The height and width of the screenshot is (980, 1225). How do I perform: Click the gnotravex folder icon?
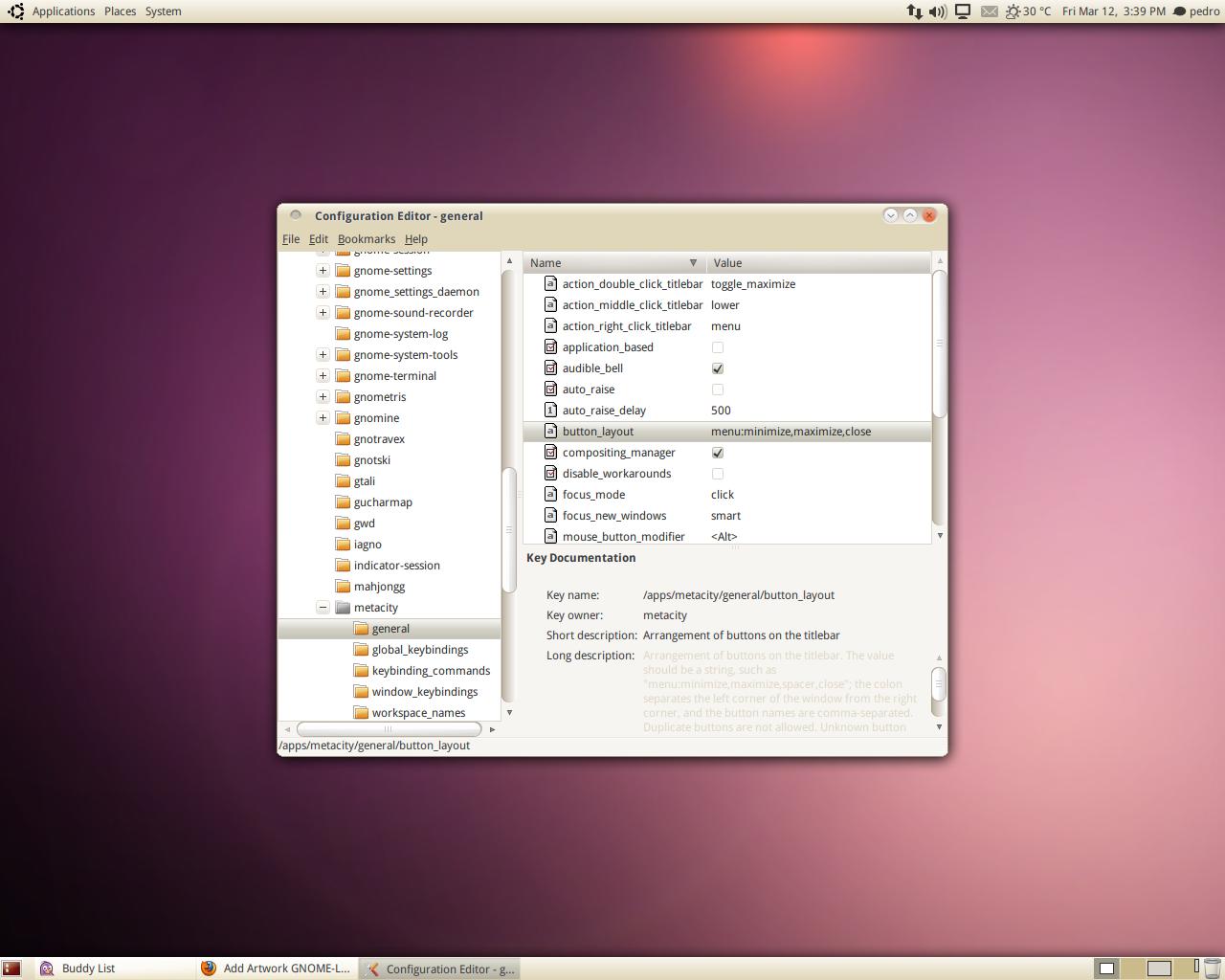tap(343, 439)
